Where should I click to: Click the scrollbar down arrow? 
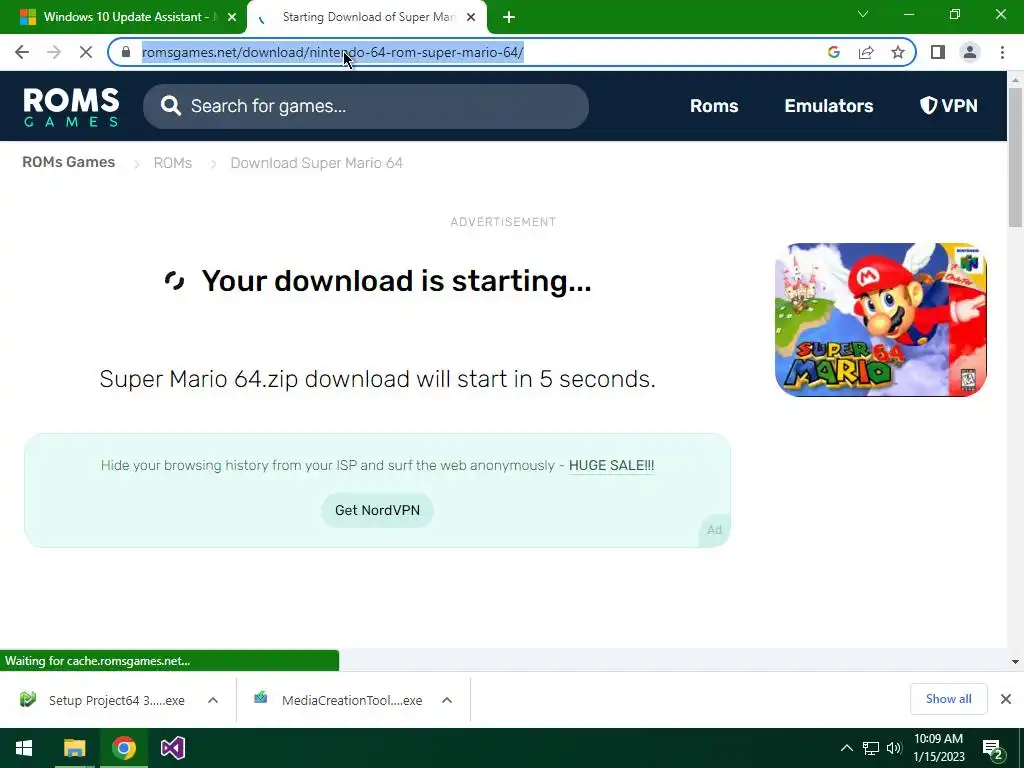[1015, 662]
